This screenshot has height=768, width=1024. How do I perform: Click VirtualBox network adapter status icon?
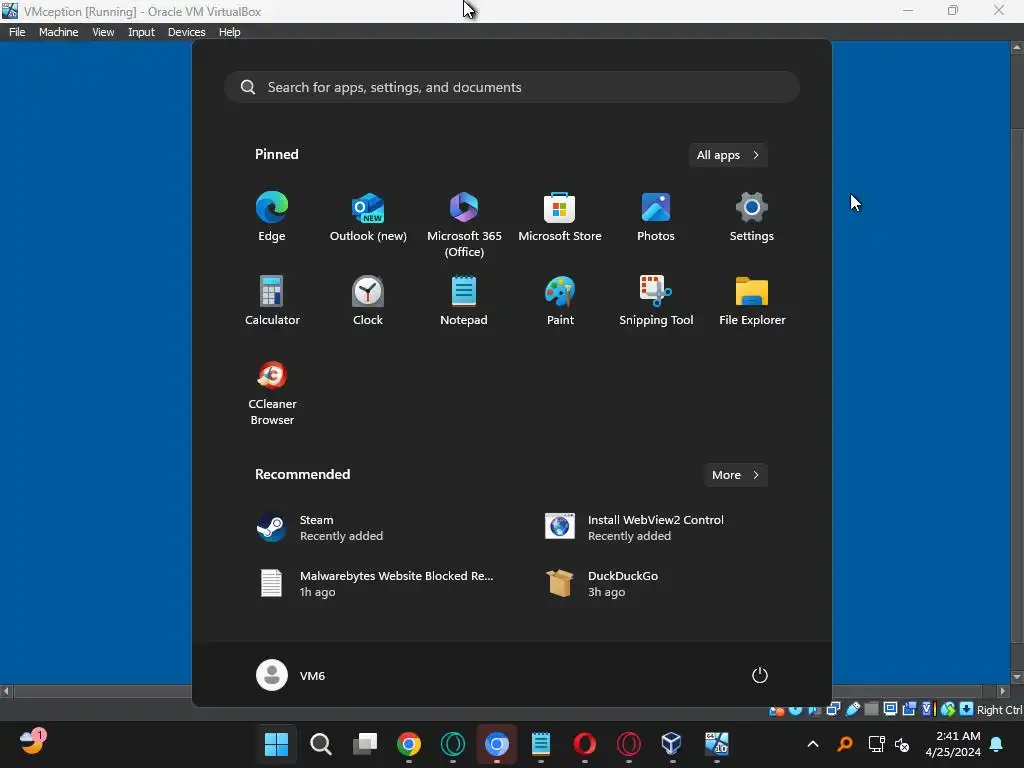(833, 709)
